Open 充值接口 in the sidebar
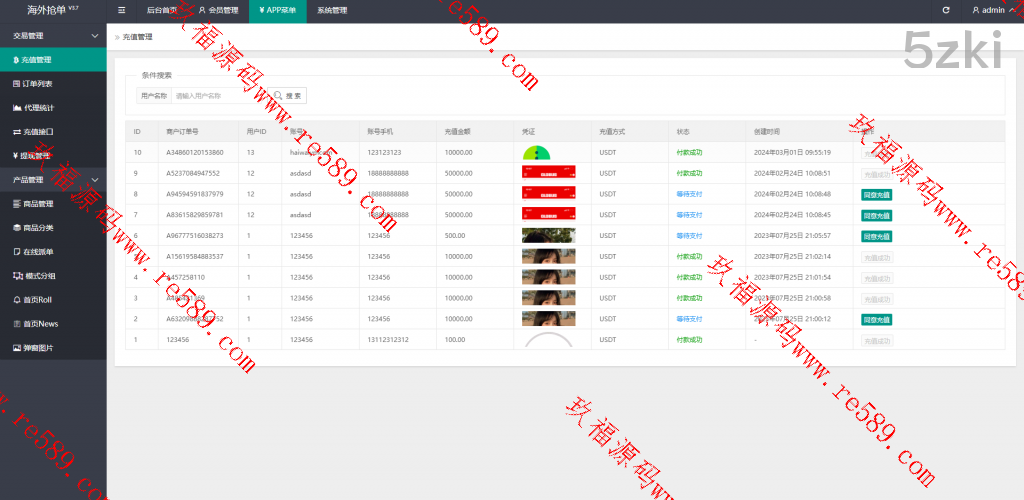This screenshot has width=1024, height=500. click(38, 131)
